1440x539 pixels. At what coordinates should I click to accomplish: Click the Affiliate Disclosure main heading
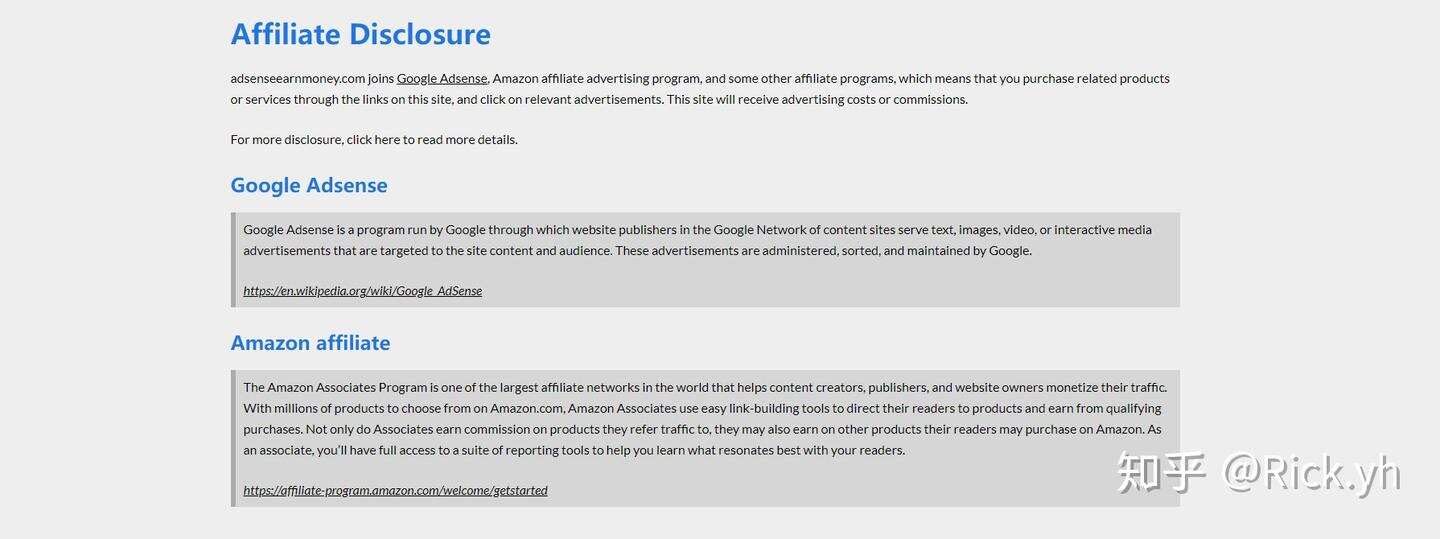coord(361,34)
